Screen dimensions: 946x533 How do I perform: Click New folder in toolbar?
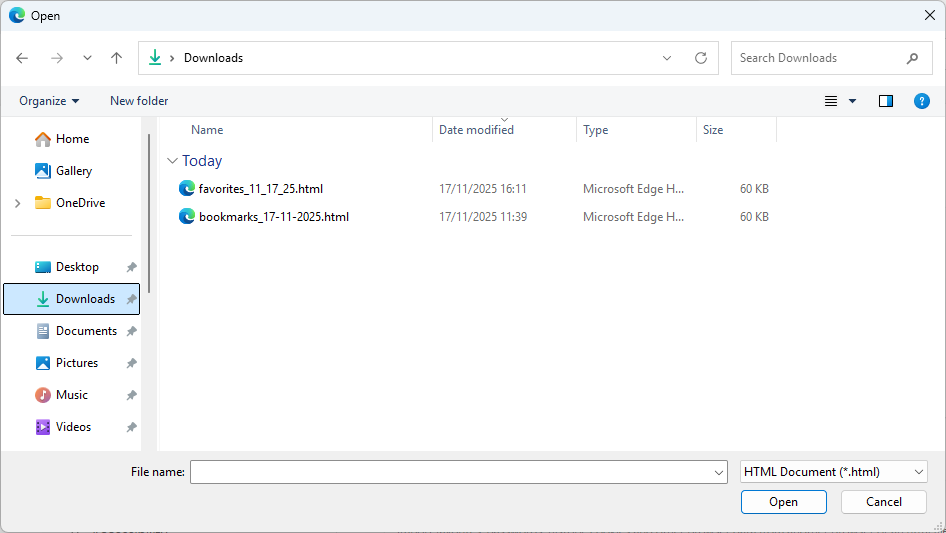[x=139, y=101]
